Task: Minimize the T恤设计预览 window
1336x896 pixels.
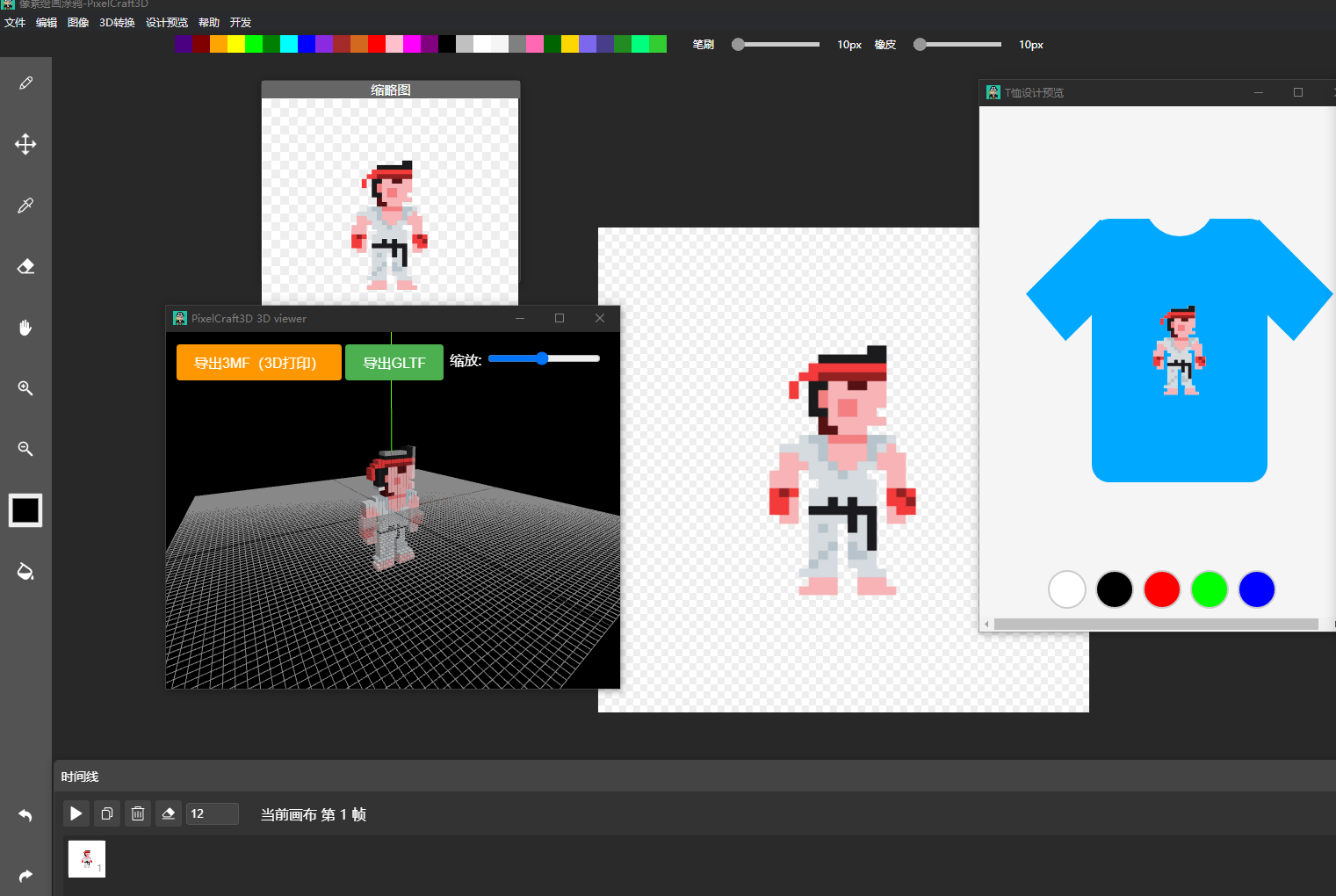Action: (x=1259, y=92)
